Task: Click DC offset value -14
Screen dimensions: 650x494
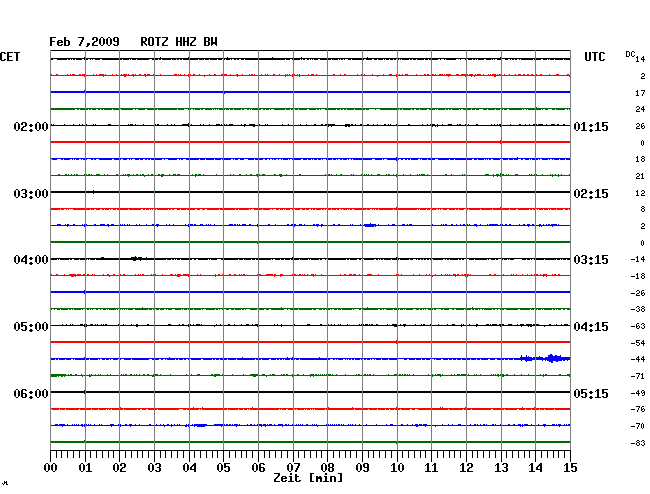Action: pos(638,259)
